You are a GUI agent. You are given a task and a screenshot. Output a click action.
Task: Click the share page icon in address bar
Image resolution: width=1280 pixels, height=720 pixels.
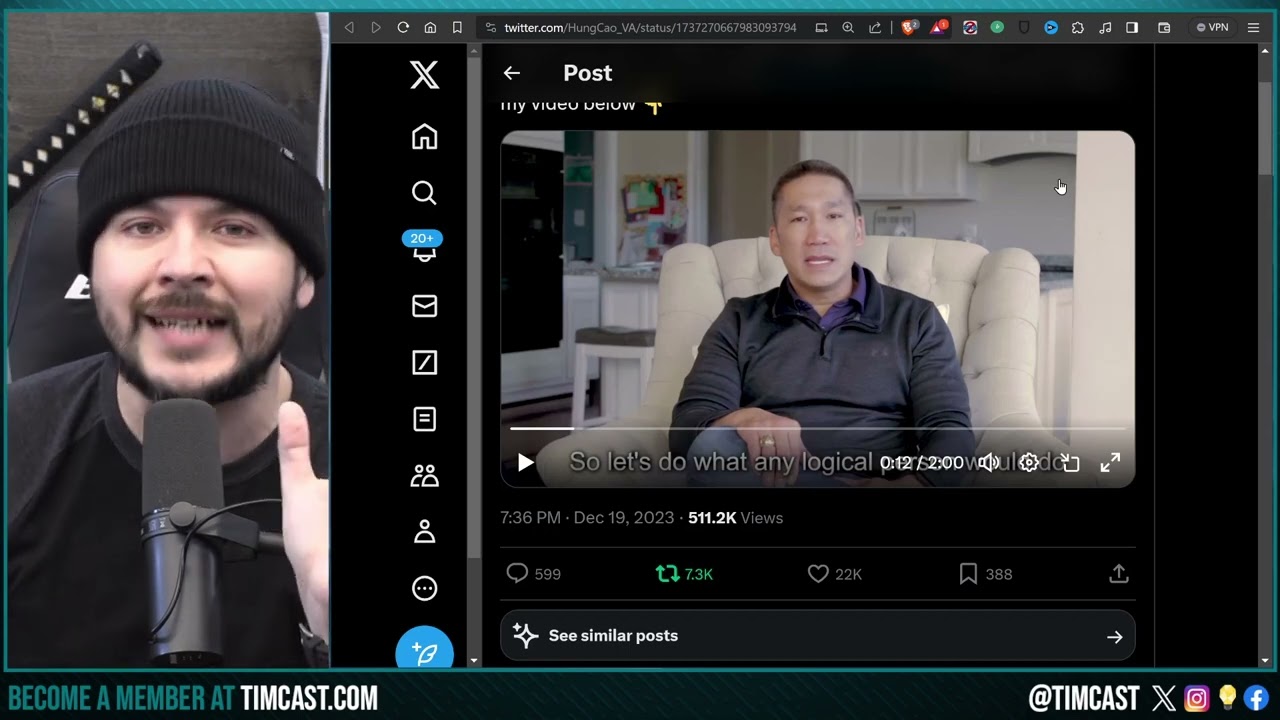tap(875, 27)
